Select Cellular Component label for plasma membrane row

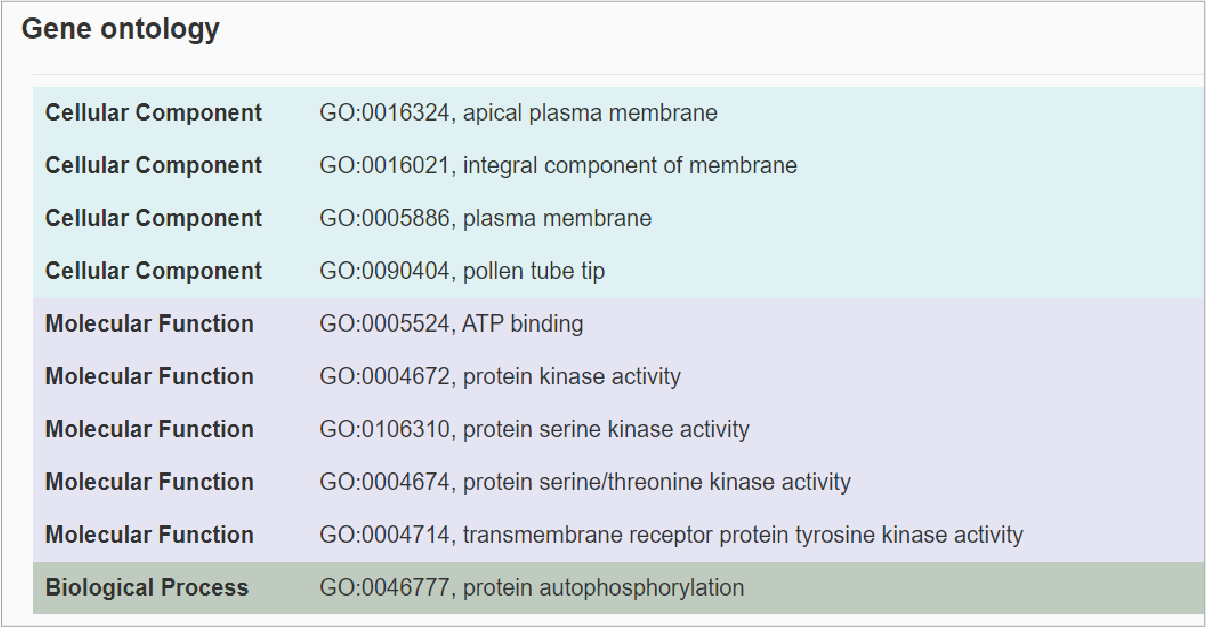coord(154,218)
